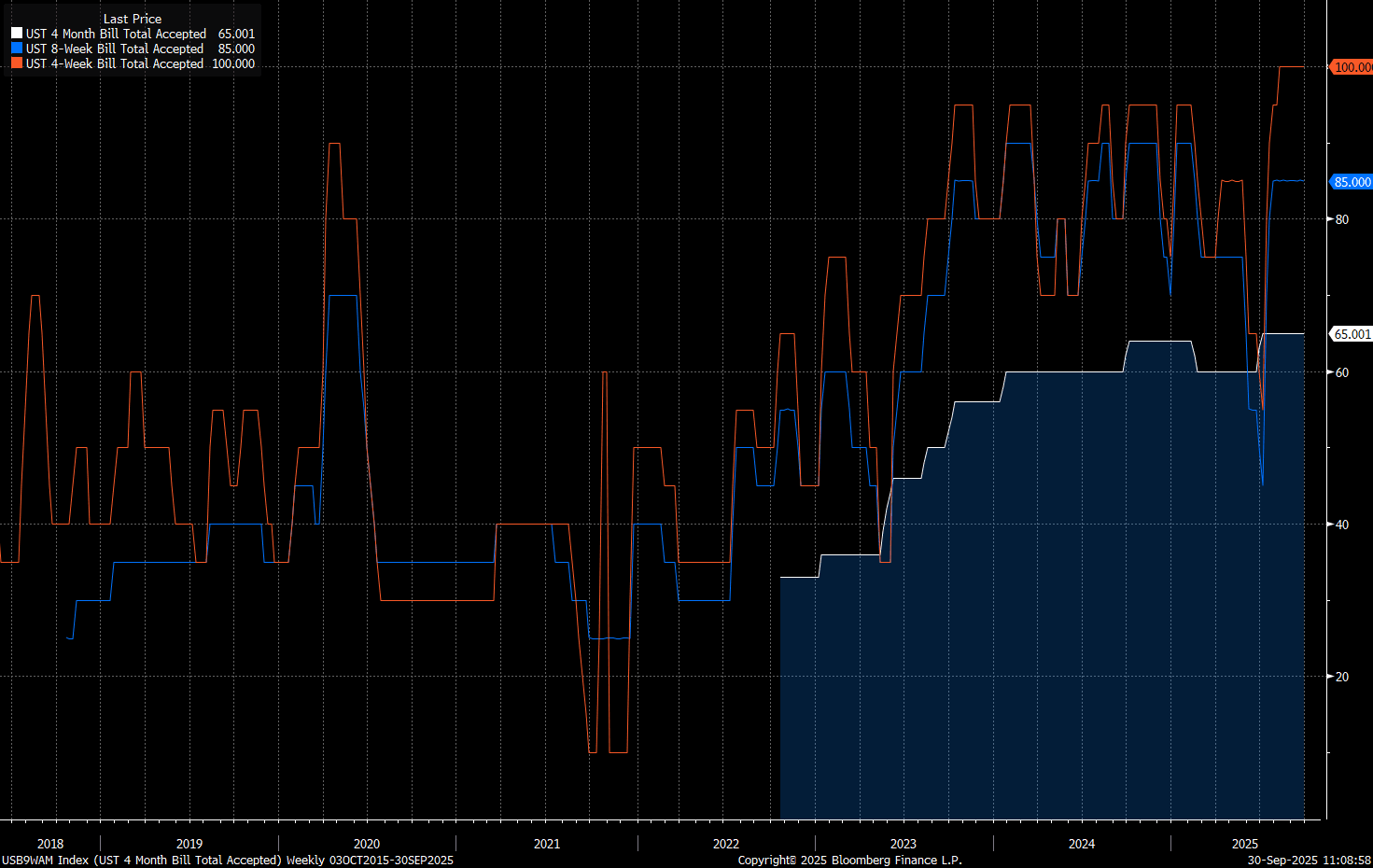This screenshot has width=1373, height=868.
Task: Click the blue 85.000 price tag on axis
Action: (1352, 182)
